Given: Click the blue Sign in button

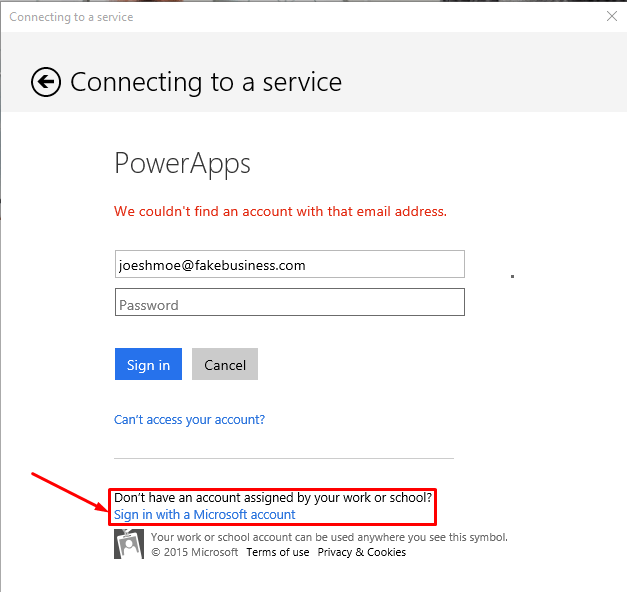Looking at the screenshot, I should coord(148,364).
